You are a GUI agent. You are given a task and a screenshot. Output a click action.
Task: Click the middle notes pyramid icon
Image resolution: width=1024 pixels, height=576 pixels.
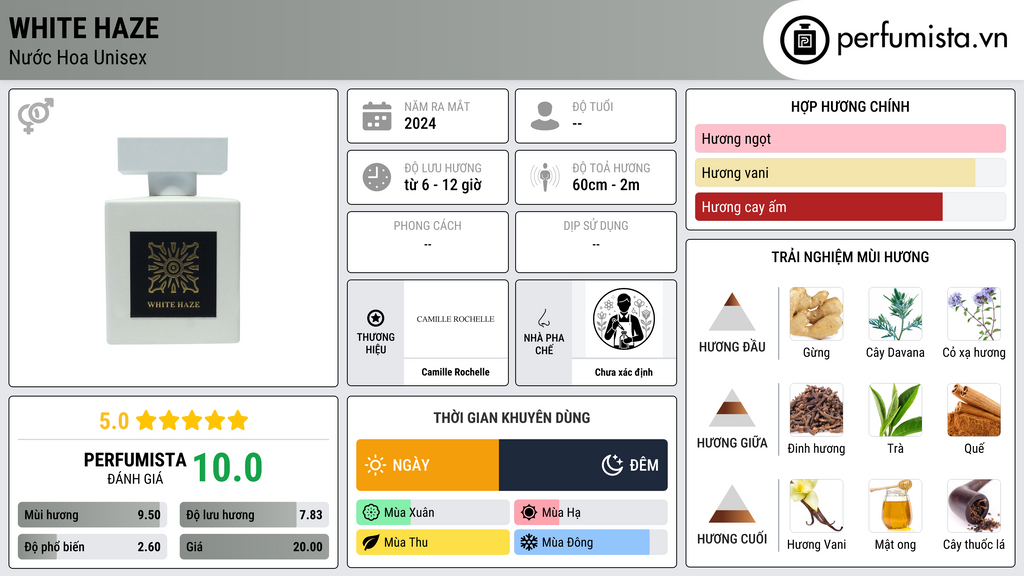click(732, 408)
